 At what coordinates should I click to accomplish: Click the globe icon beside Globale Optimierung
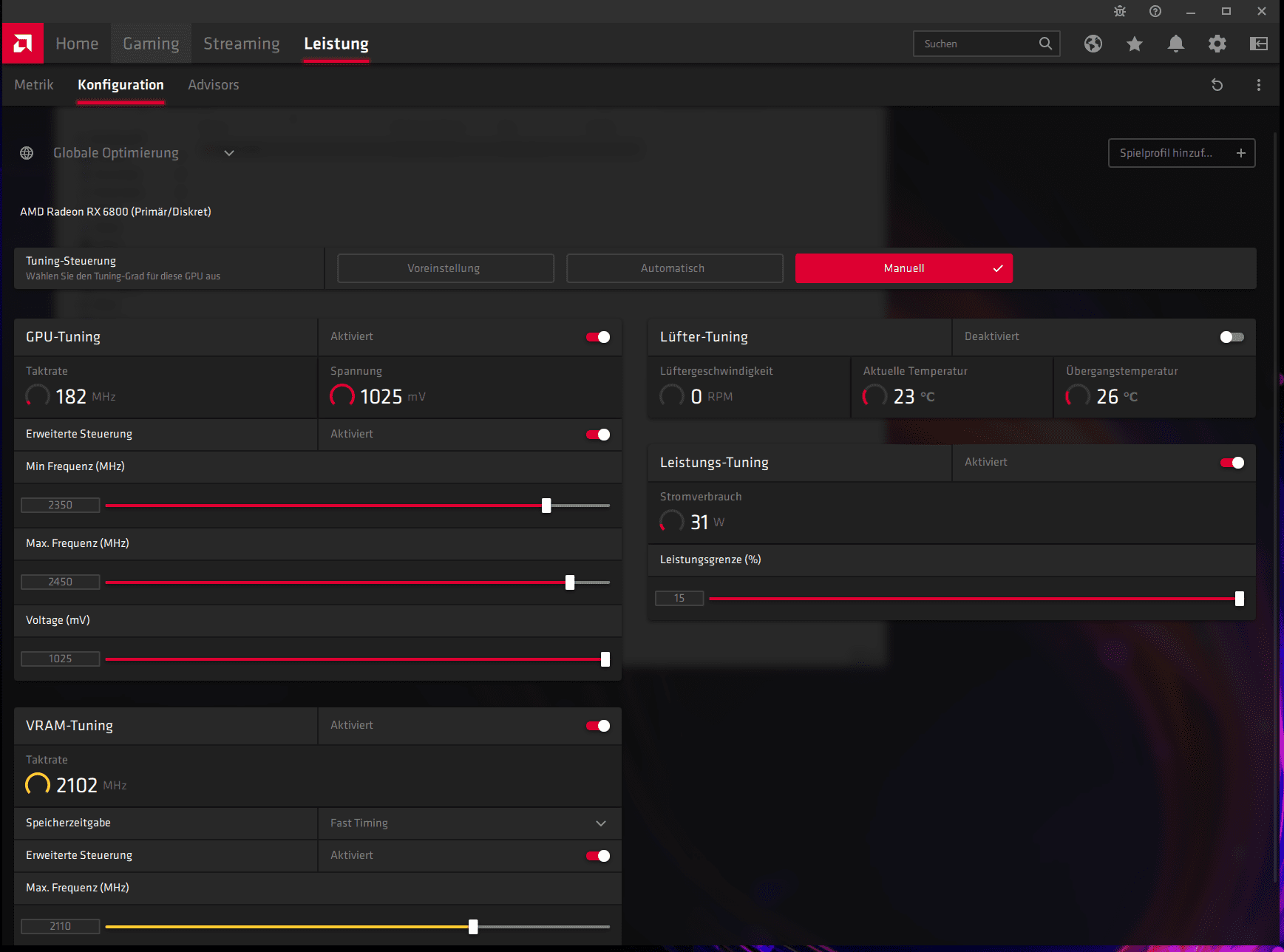point(27,153)
